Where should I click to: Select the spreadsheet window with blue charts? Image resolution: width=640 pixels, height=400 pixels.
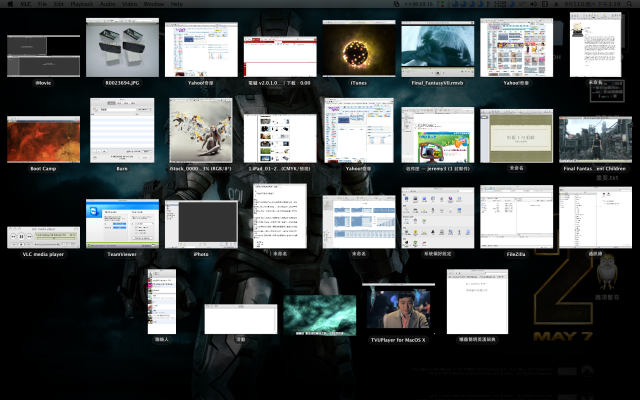[359, 222]
